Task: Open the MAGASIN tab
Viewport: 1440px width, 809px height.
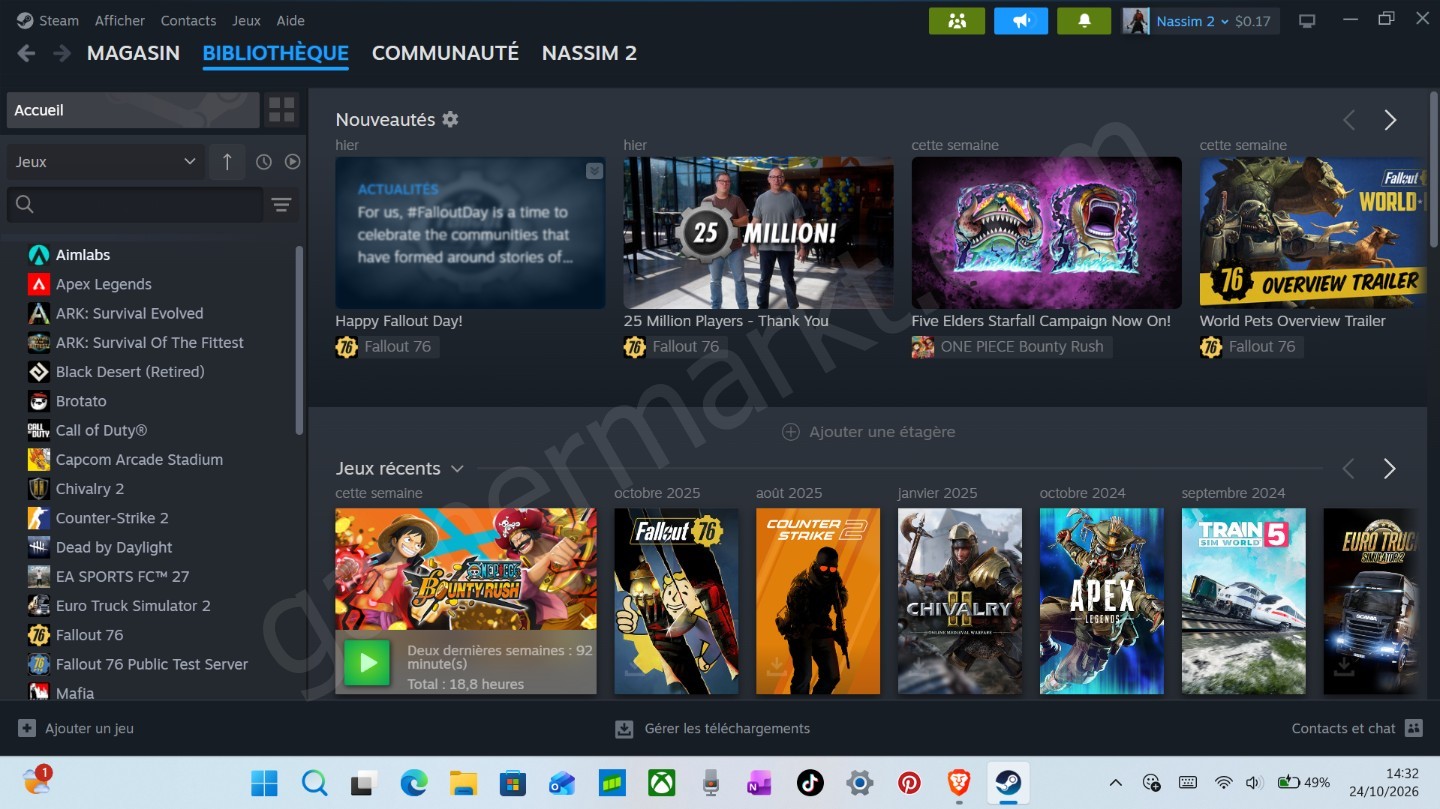Action: pyautogui.click(x=133, y=53)
